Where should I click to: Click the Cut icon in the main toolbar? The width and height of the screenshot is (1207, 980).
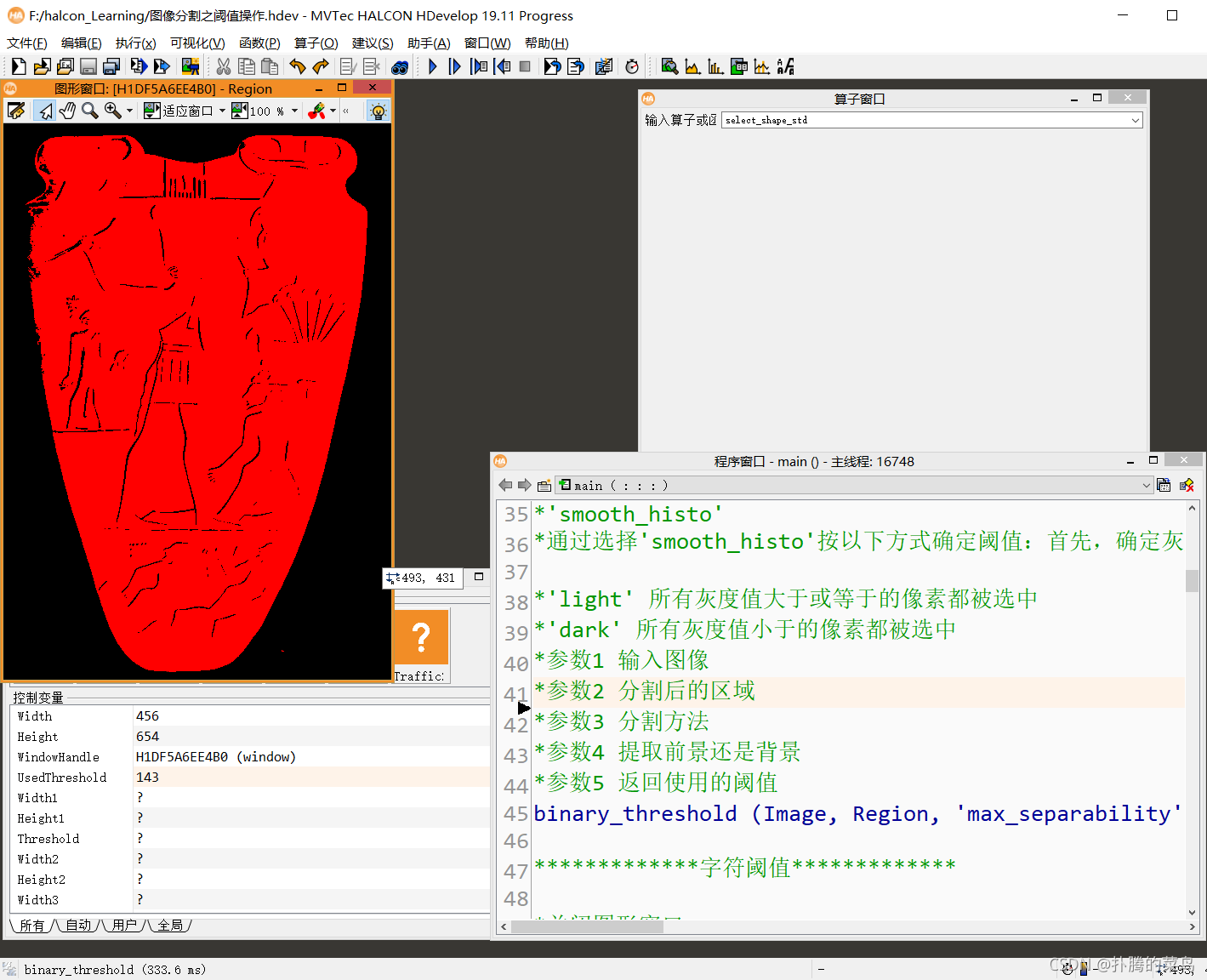[224, 66]
